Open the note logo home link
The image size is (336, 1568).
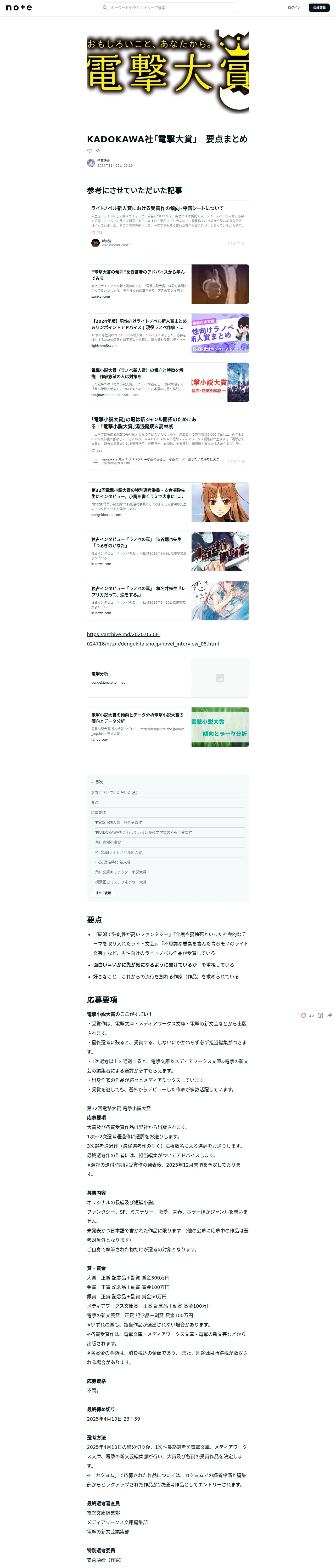click(x=19, y=8)
